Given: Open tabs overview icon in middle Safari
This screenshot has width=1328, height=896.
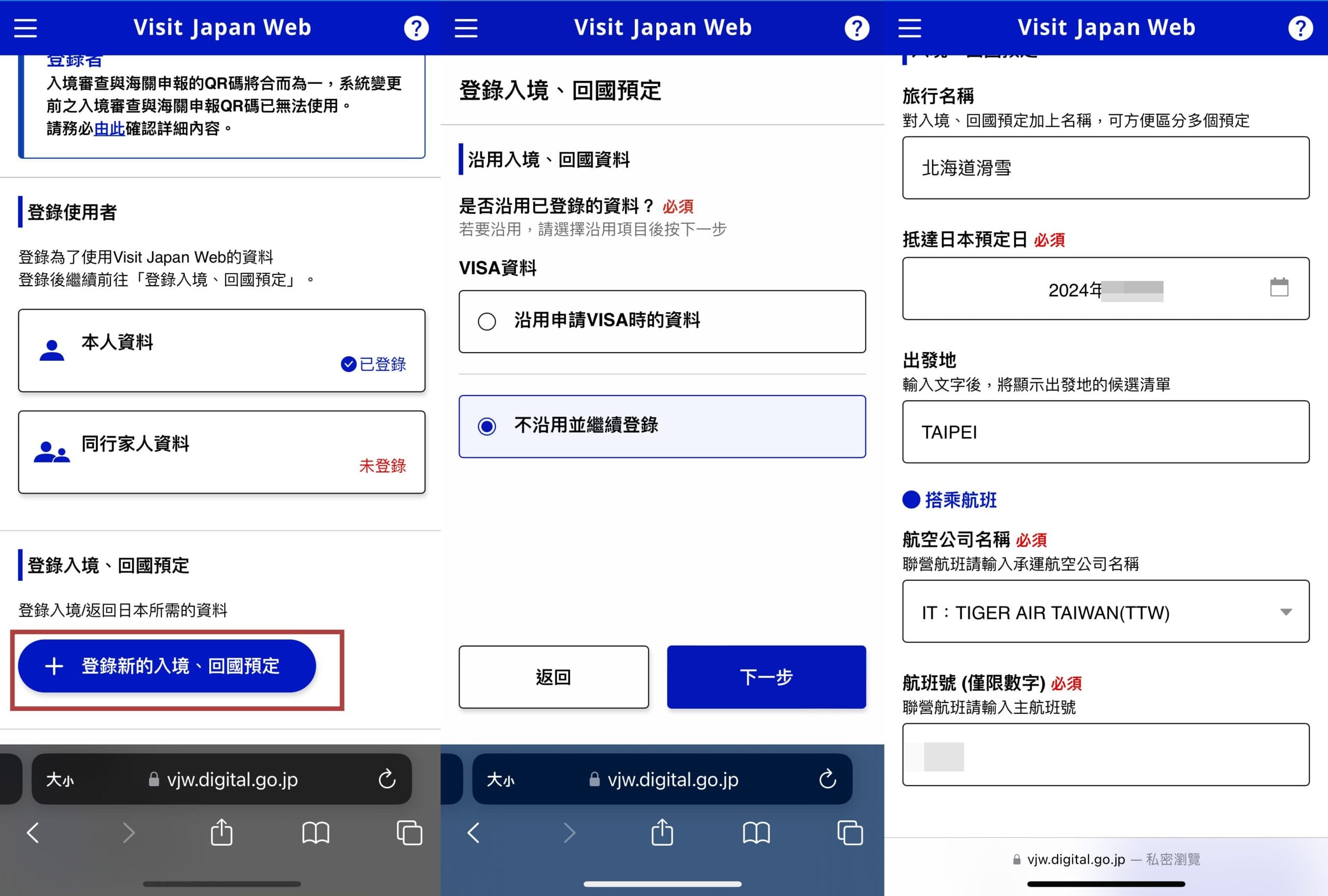Looking at the screenshot, I should [x=850, y=832].
